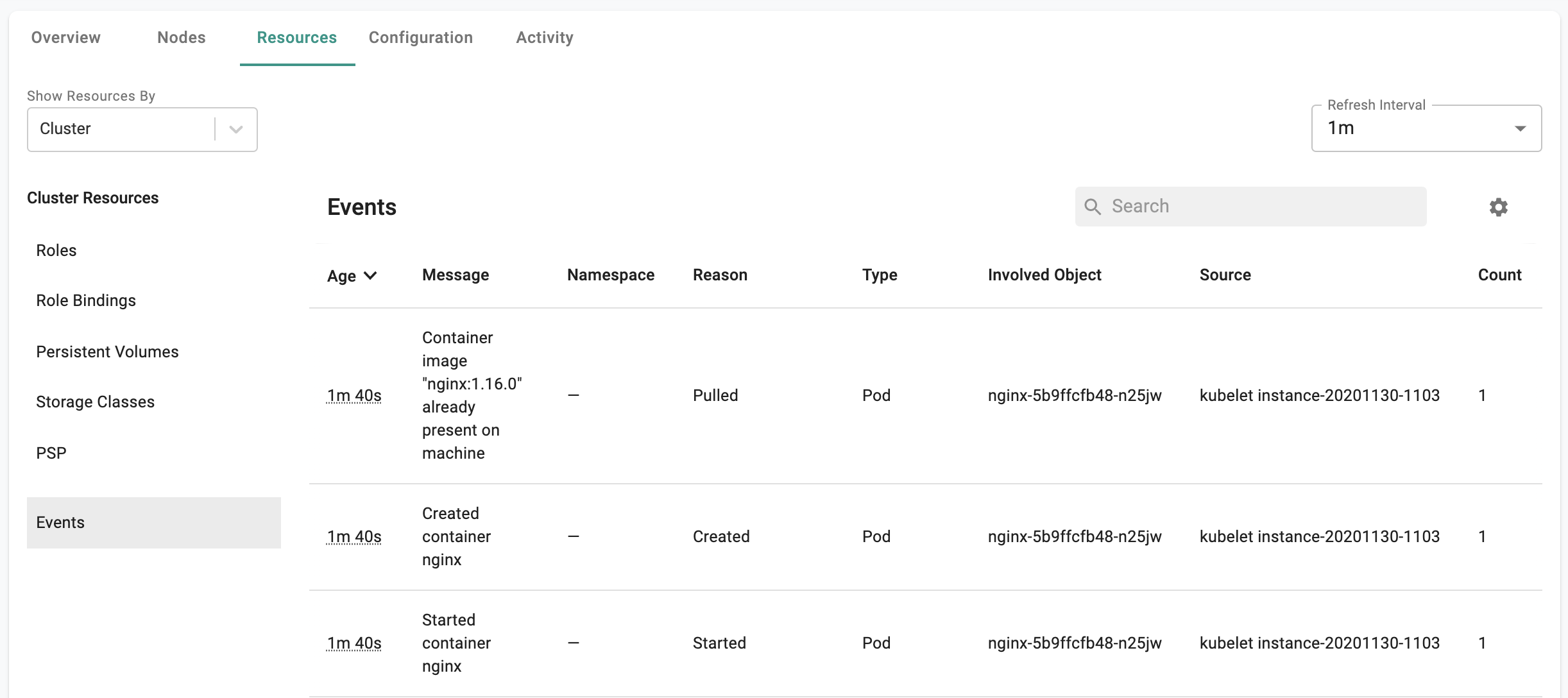
Task: Sort by Involved Object column header
Action: click(1044, 275)
